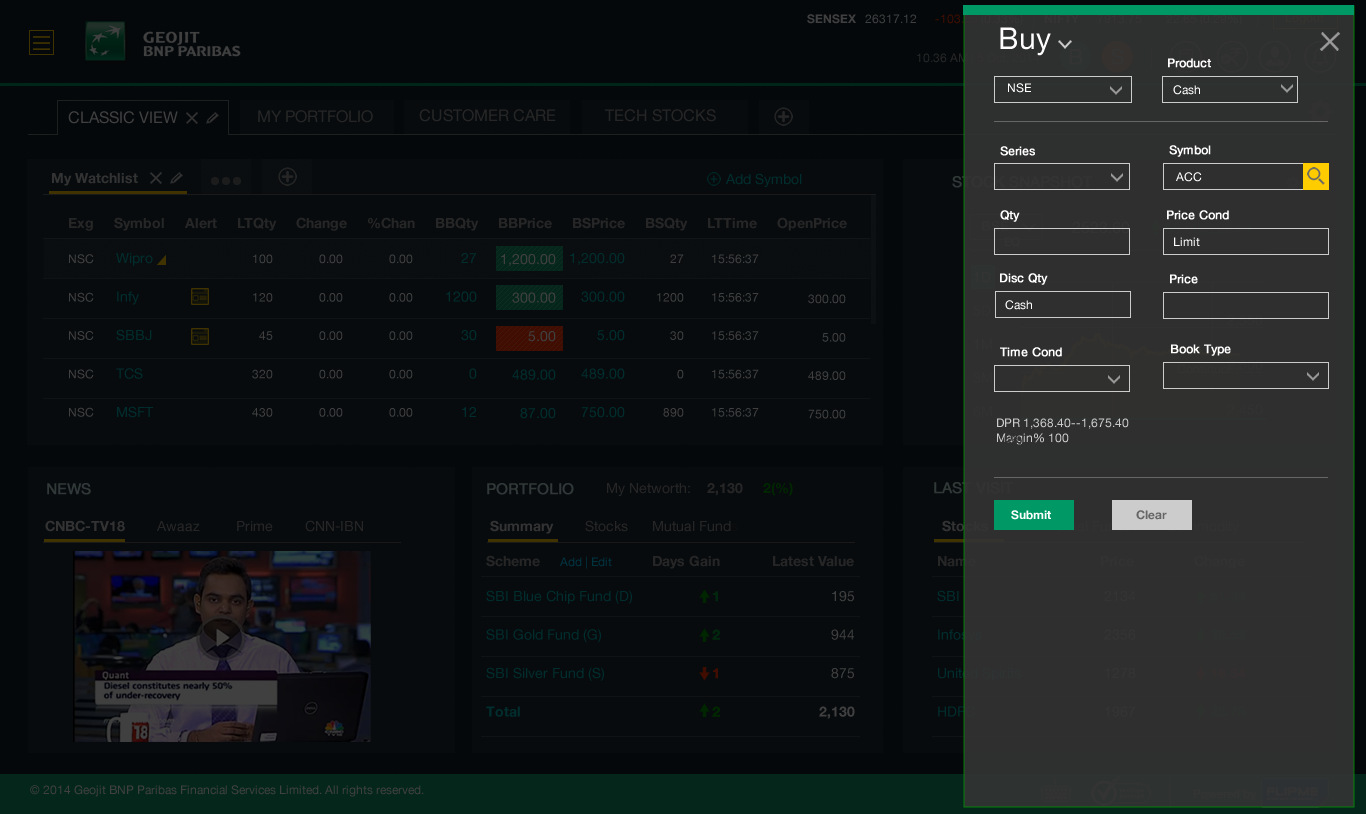Click the plus icon to add new tab
Screen dimensions: 1366x814
tap(783, 117)
